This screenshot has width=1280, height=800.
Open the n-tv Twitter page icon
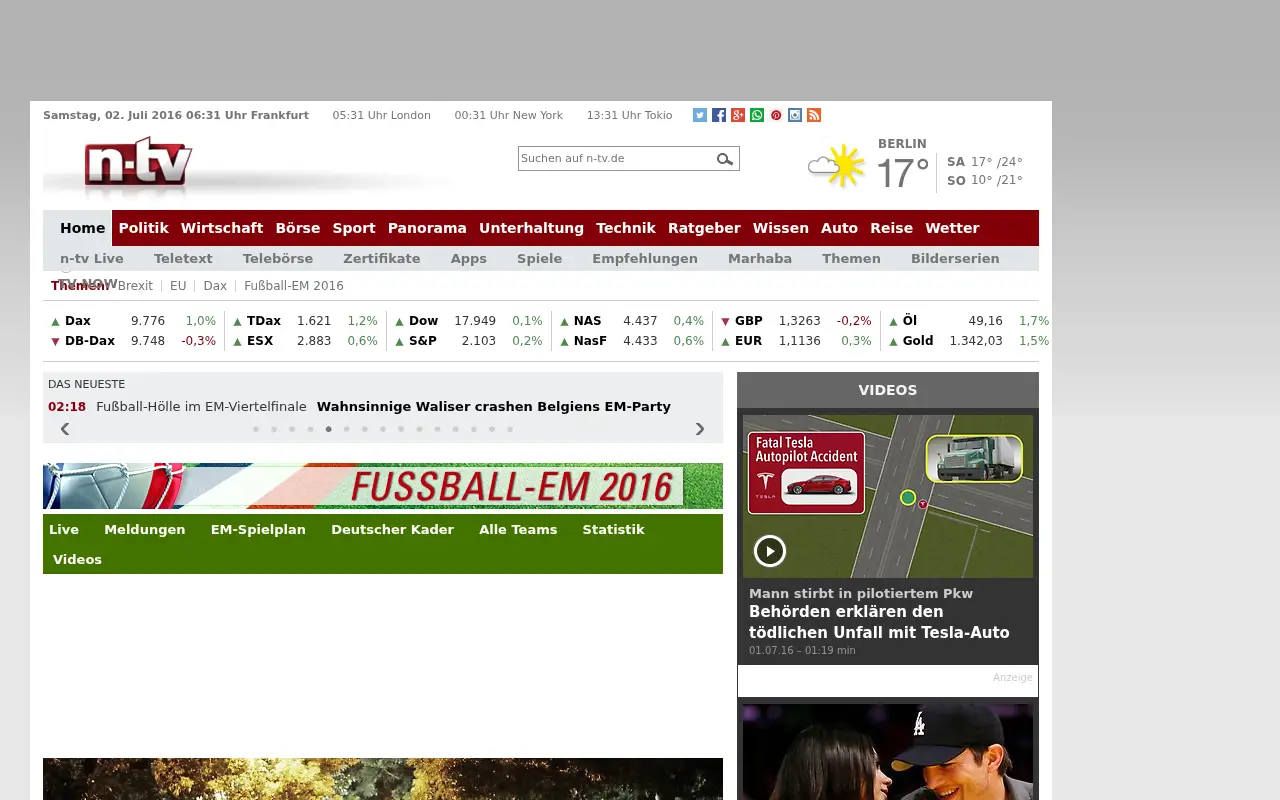[700, 115]
